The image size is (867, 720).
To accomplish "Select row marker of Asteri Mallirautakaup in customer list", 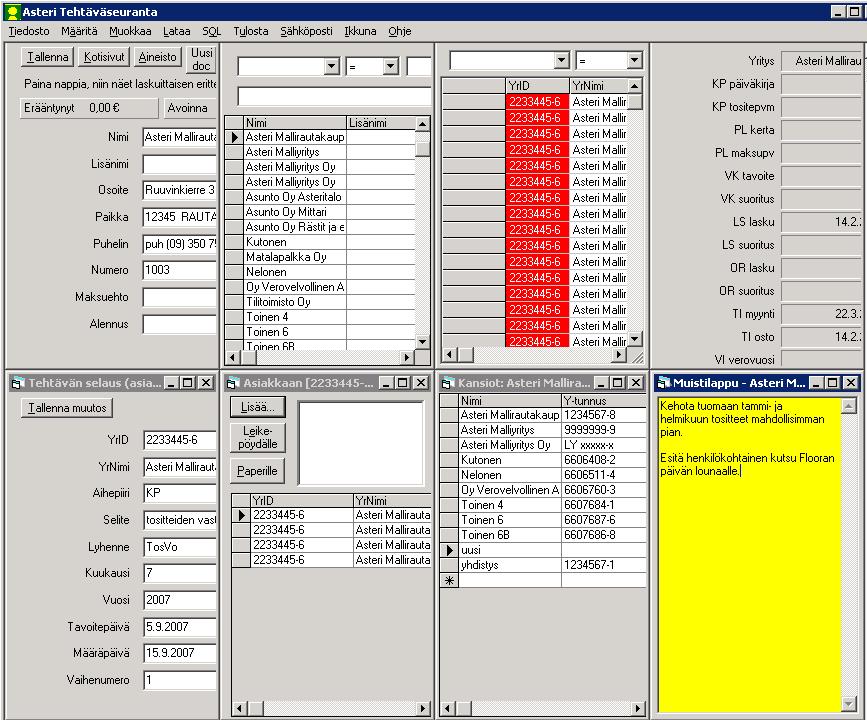I will (234, 137).
